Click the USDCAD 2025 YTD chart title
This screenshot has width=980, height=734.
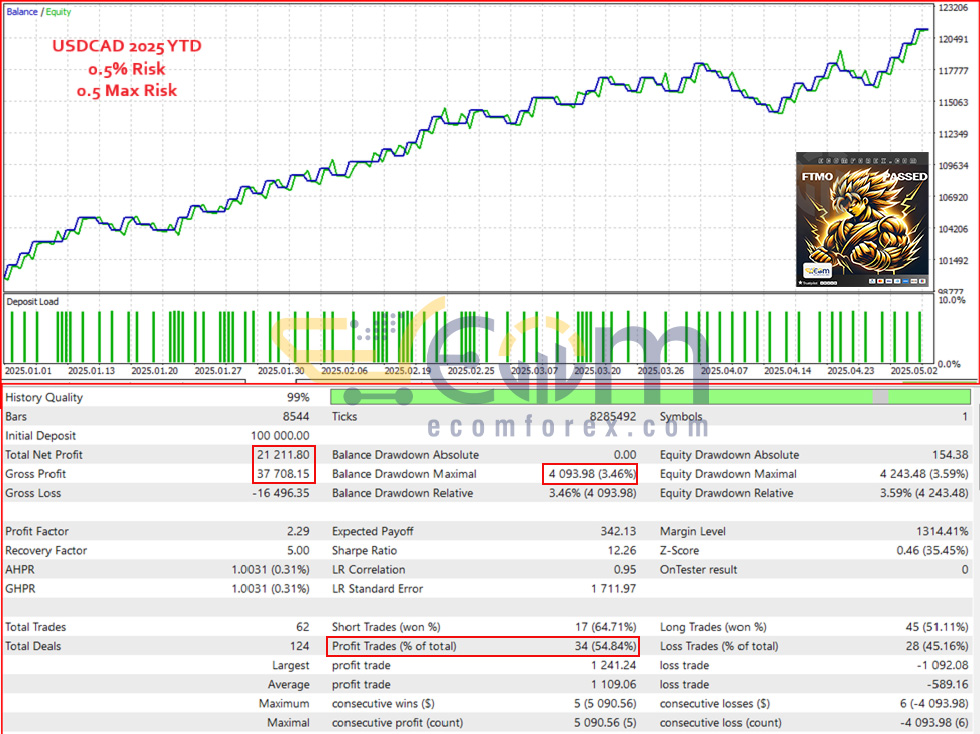click(x=127, y=46)
